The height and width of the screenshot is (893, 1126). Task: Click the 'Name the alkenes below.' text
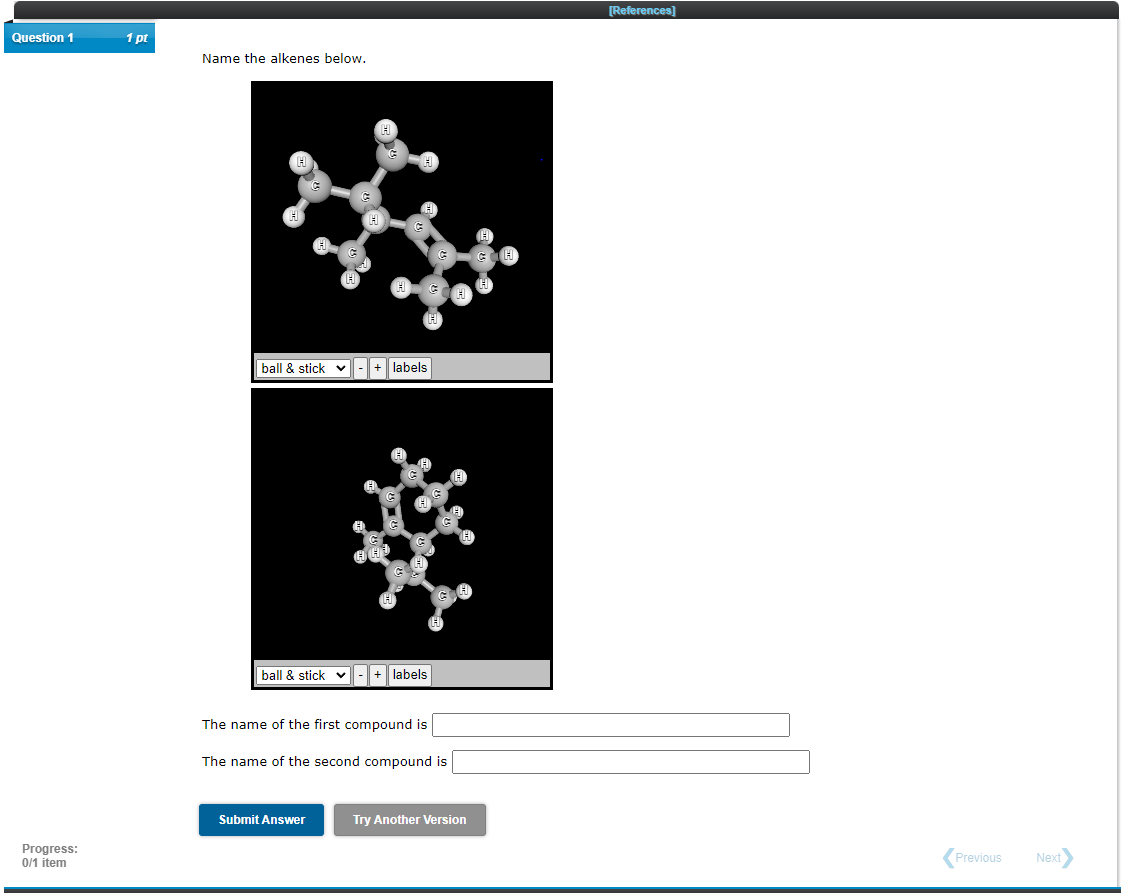284,59
